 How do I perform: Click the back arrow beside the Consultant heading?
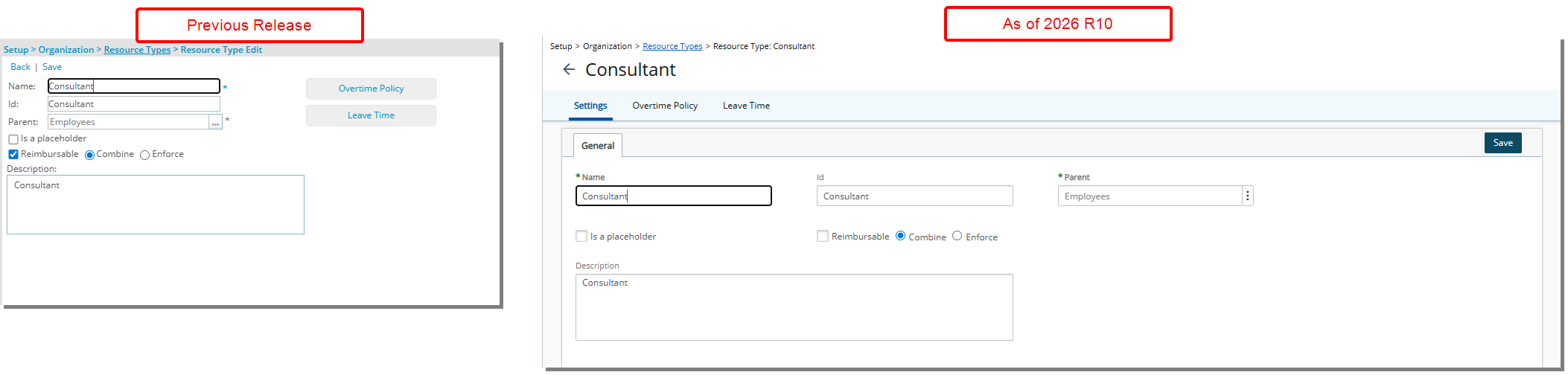pyautogui.click(x=569, y=69)
